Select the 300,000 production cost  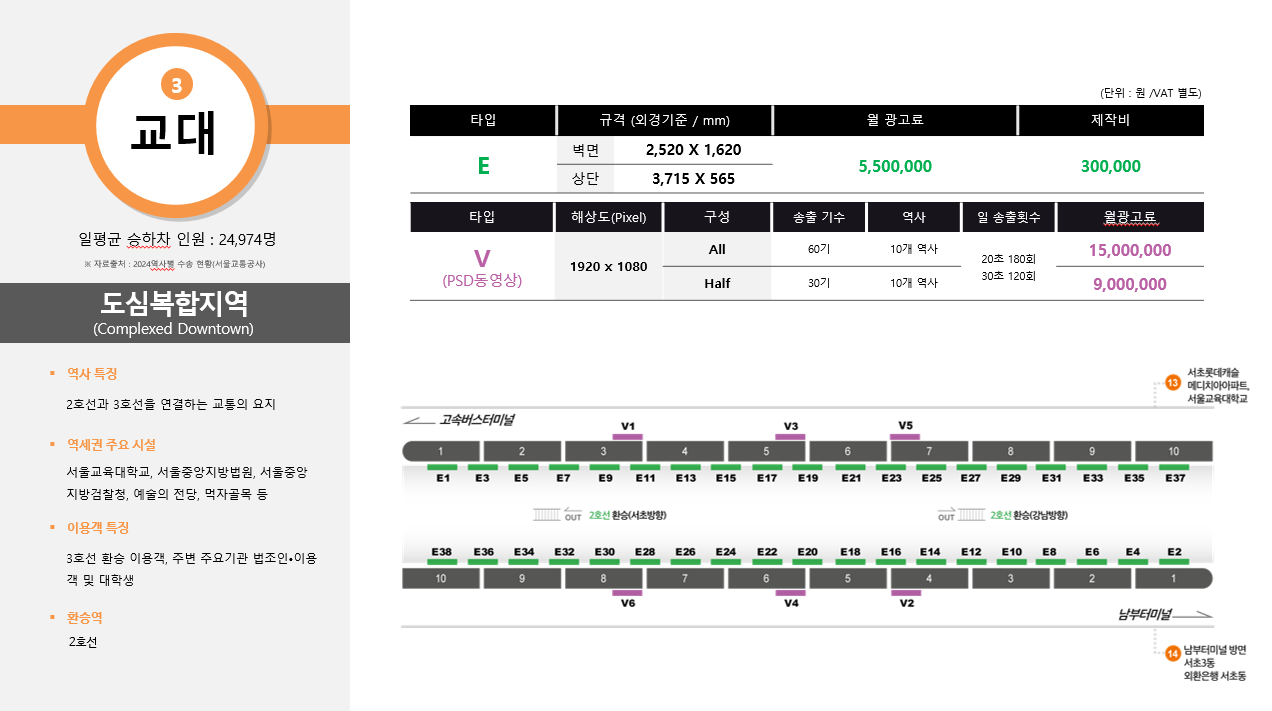[1111, 166]
